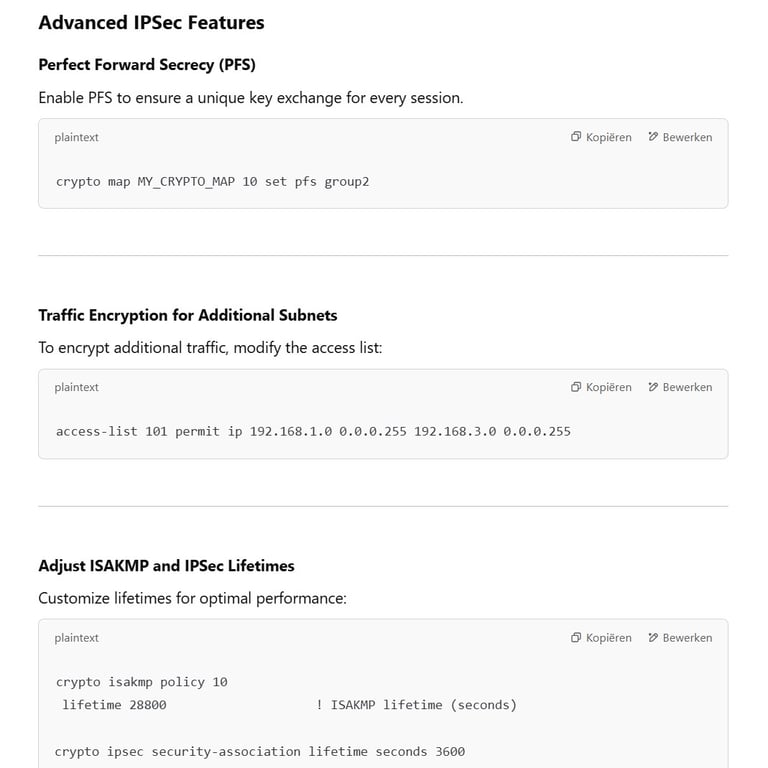Screen dimensions: 768x768
Task: Click the 'Advanced IPSec Features' heading
Action: [x=151, y=23]
